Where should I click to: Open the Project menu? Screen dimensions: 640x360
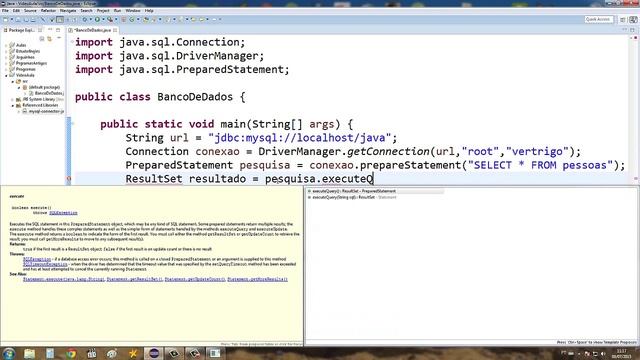click(x=103, y=11)
